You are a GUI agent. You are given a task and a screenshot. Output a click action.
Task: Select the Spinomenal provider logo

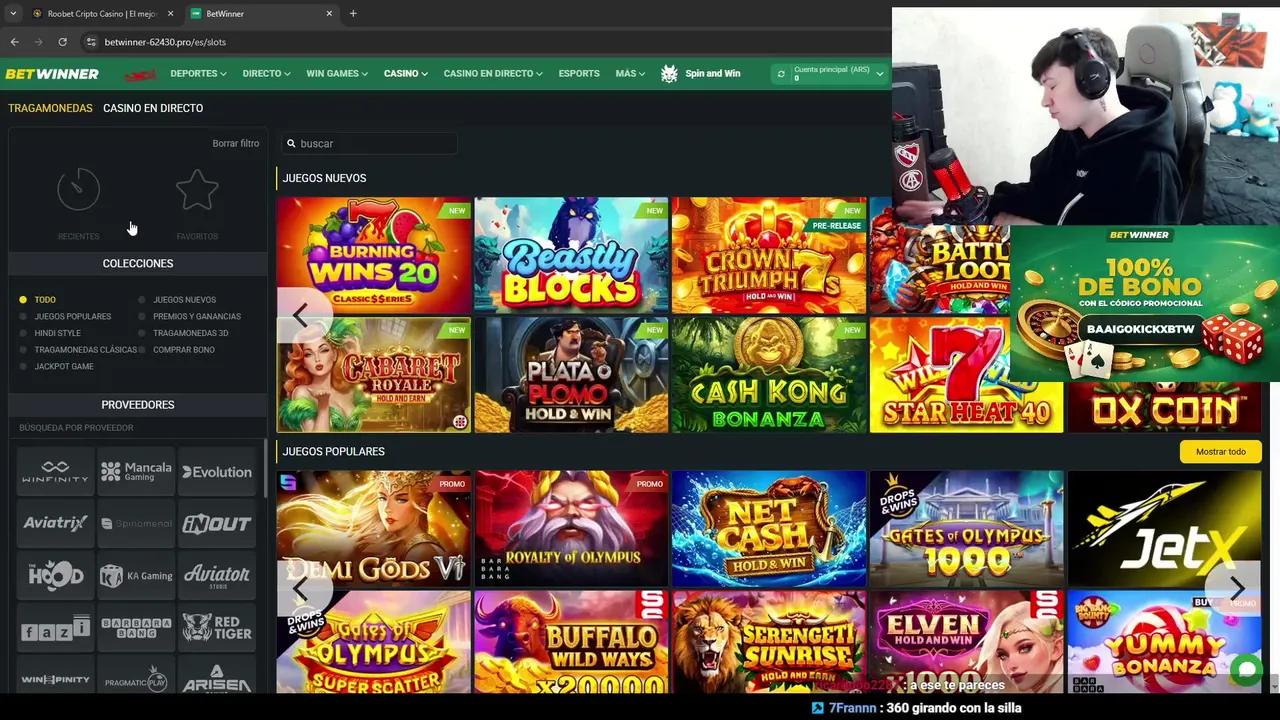click(x=136, y=523)
